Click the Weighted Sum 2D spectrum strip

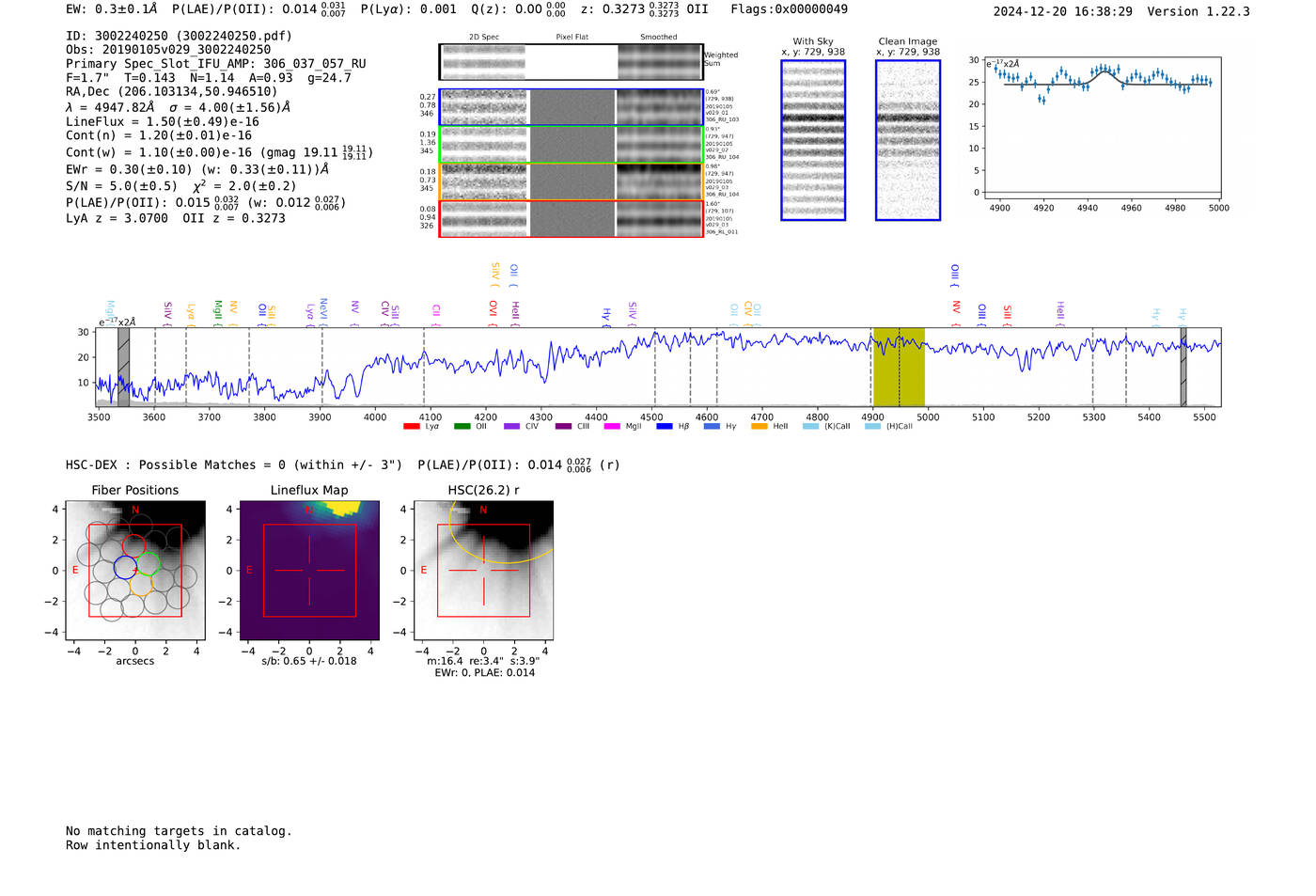point(571,62)
